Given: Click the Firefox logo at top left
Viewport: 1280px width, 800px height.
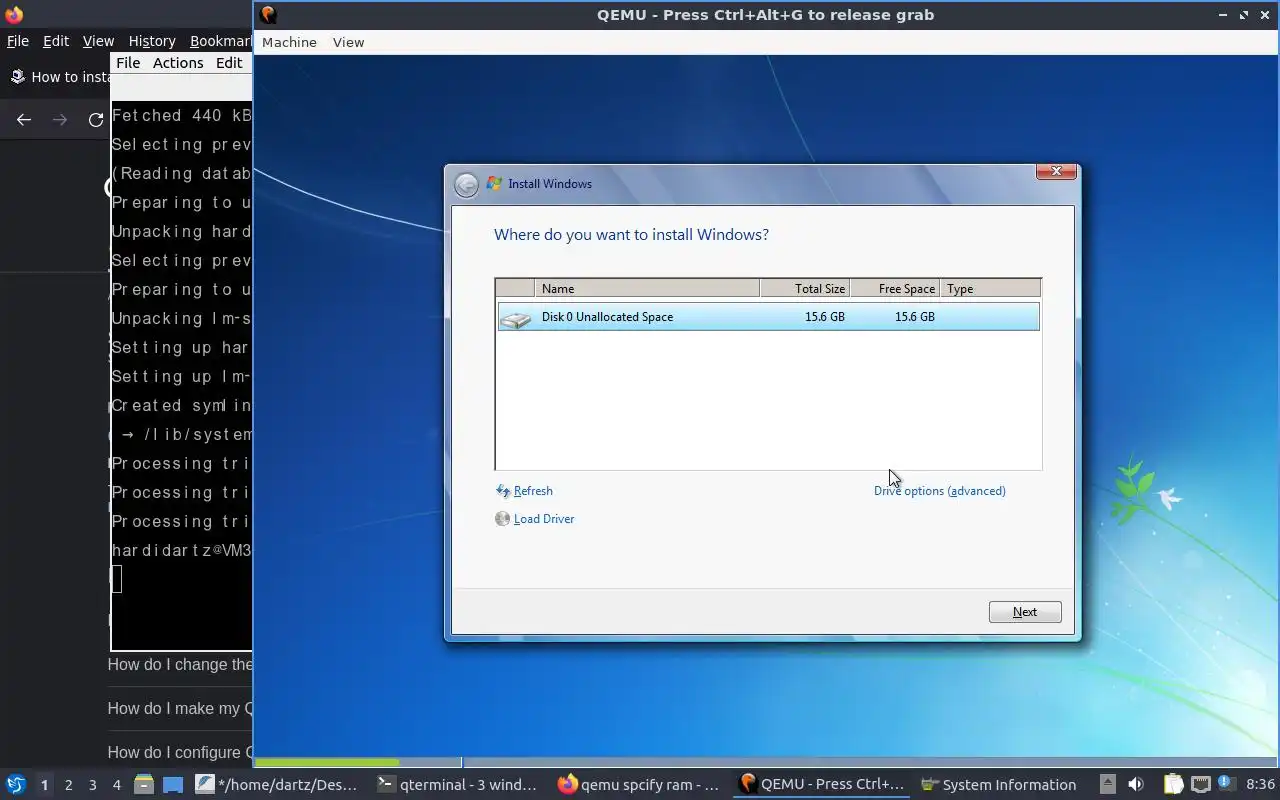Looking at the screenshot, I should (14, 15).
